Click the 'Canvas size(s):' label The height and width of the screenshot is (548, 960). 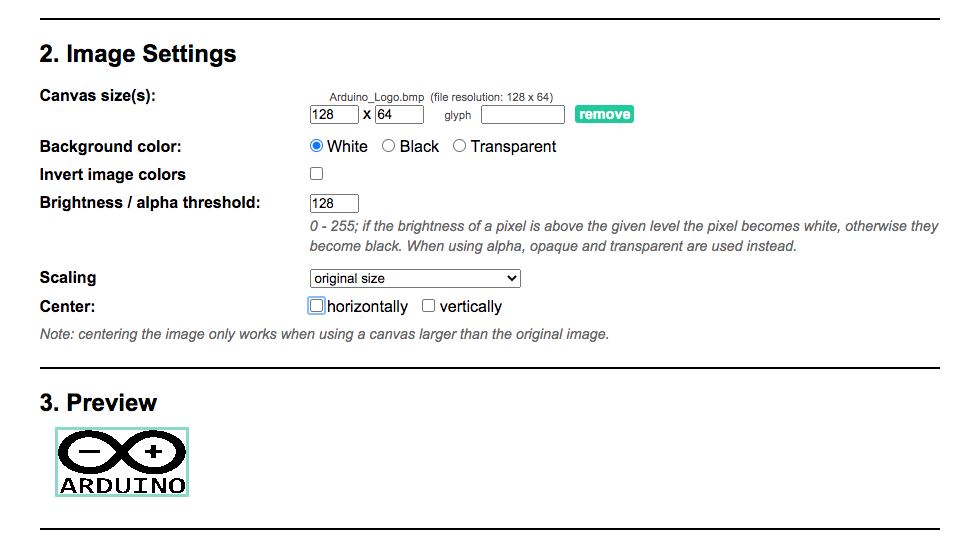(x=98, y=96)
